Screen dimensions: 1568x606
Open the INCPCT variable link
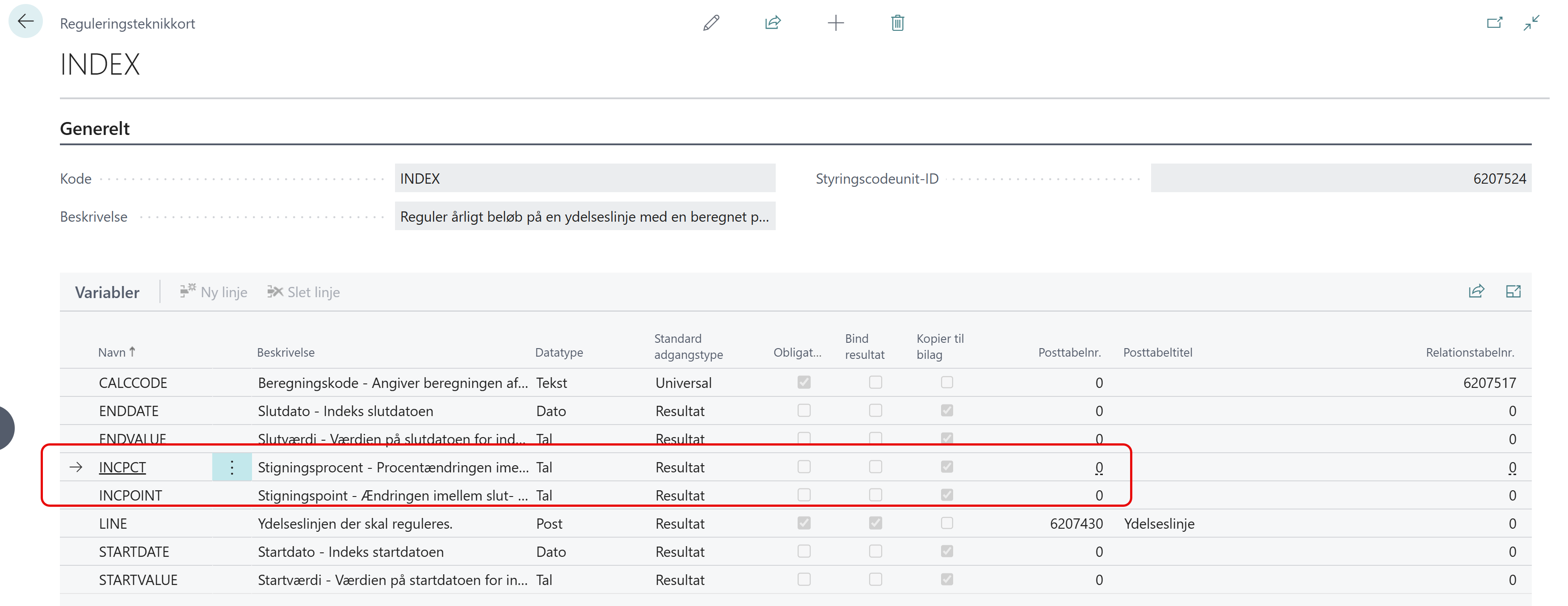pos(122,467)
